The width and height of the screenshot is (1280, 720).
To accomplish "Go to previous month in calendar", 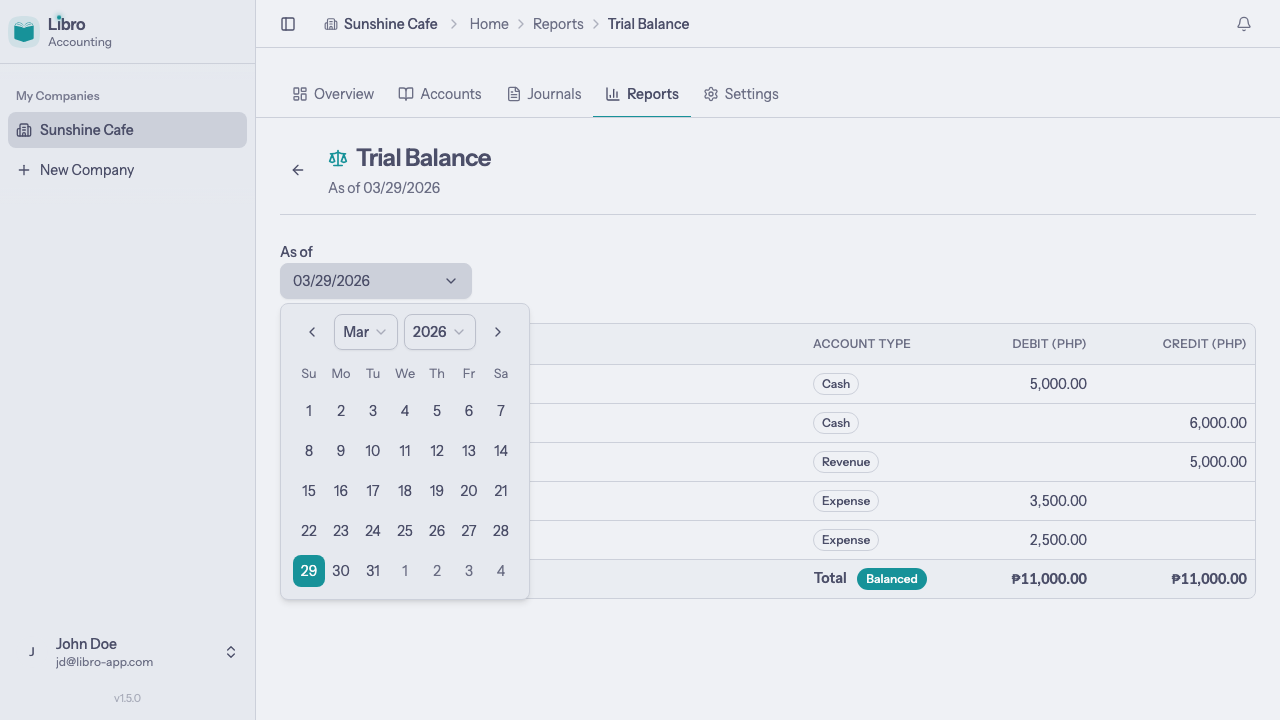I will pos(312,332).
